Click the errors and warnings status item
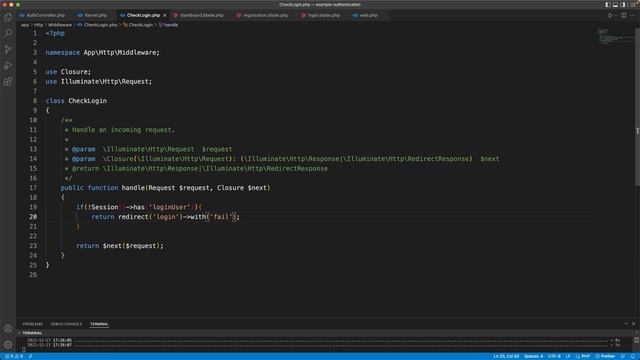The width and height of the screenshot is (640, 360). click(13, 356)
